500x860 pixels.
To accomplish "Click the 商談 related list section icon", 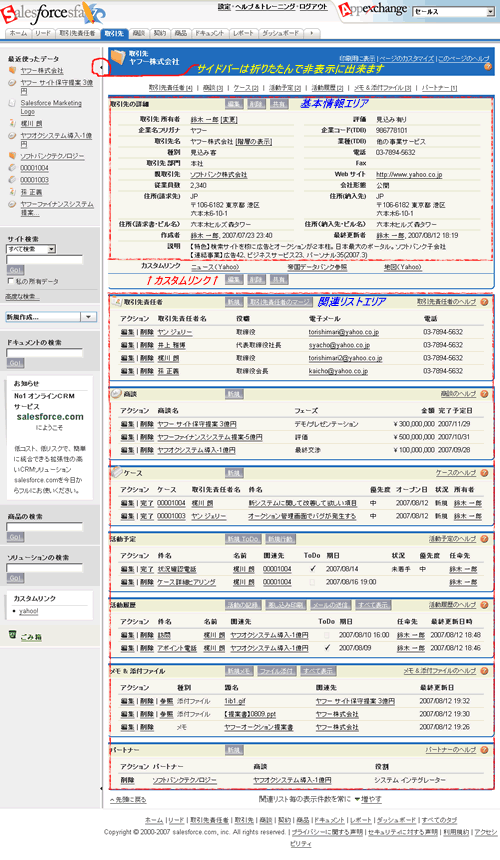I will point(116,394).
